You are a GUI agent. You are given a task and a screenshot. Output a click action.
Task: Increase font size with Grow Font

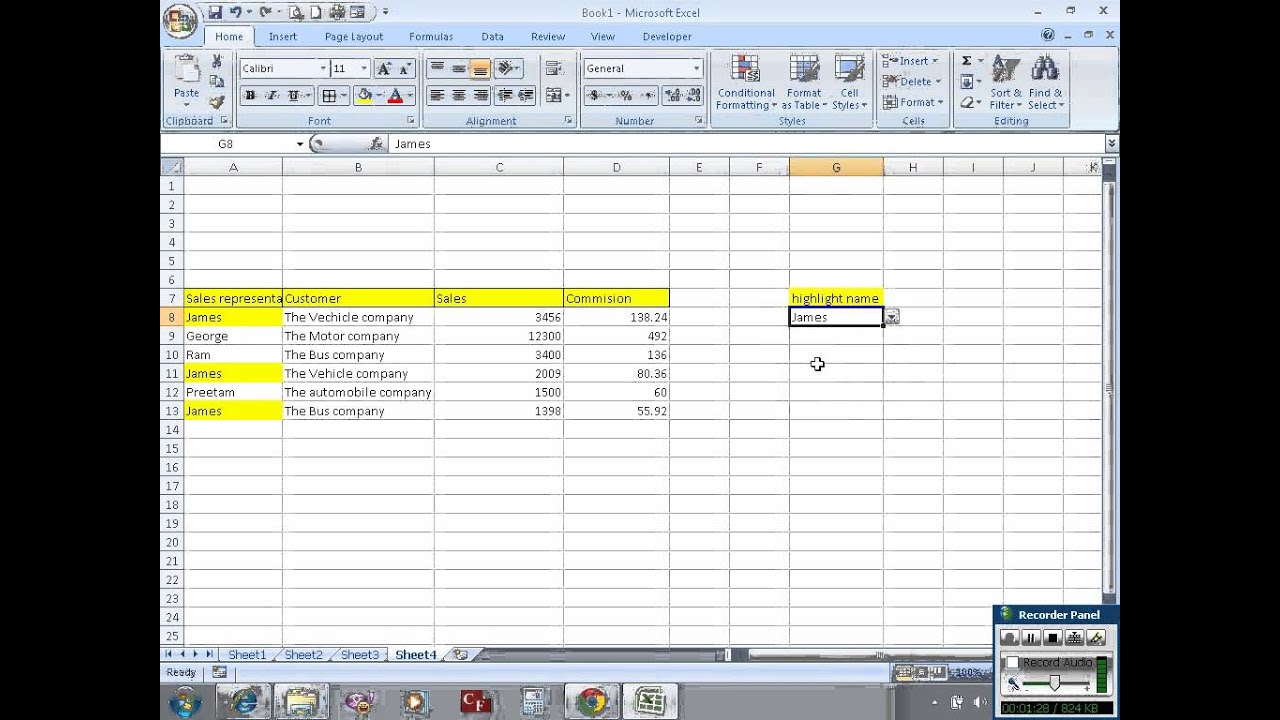[384, 68]
